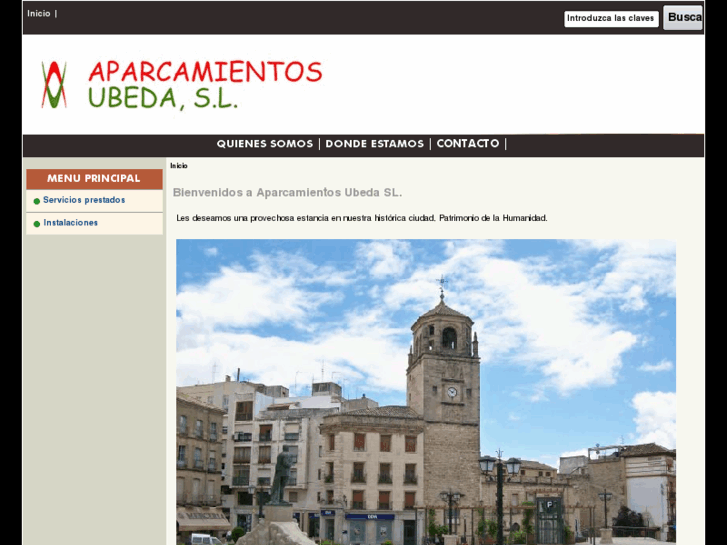This screenshot has width=727, height=545.
Task: Click the green bullet beside Instalaciones
Action: [x=37, y=224]
